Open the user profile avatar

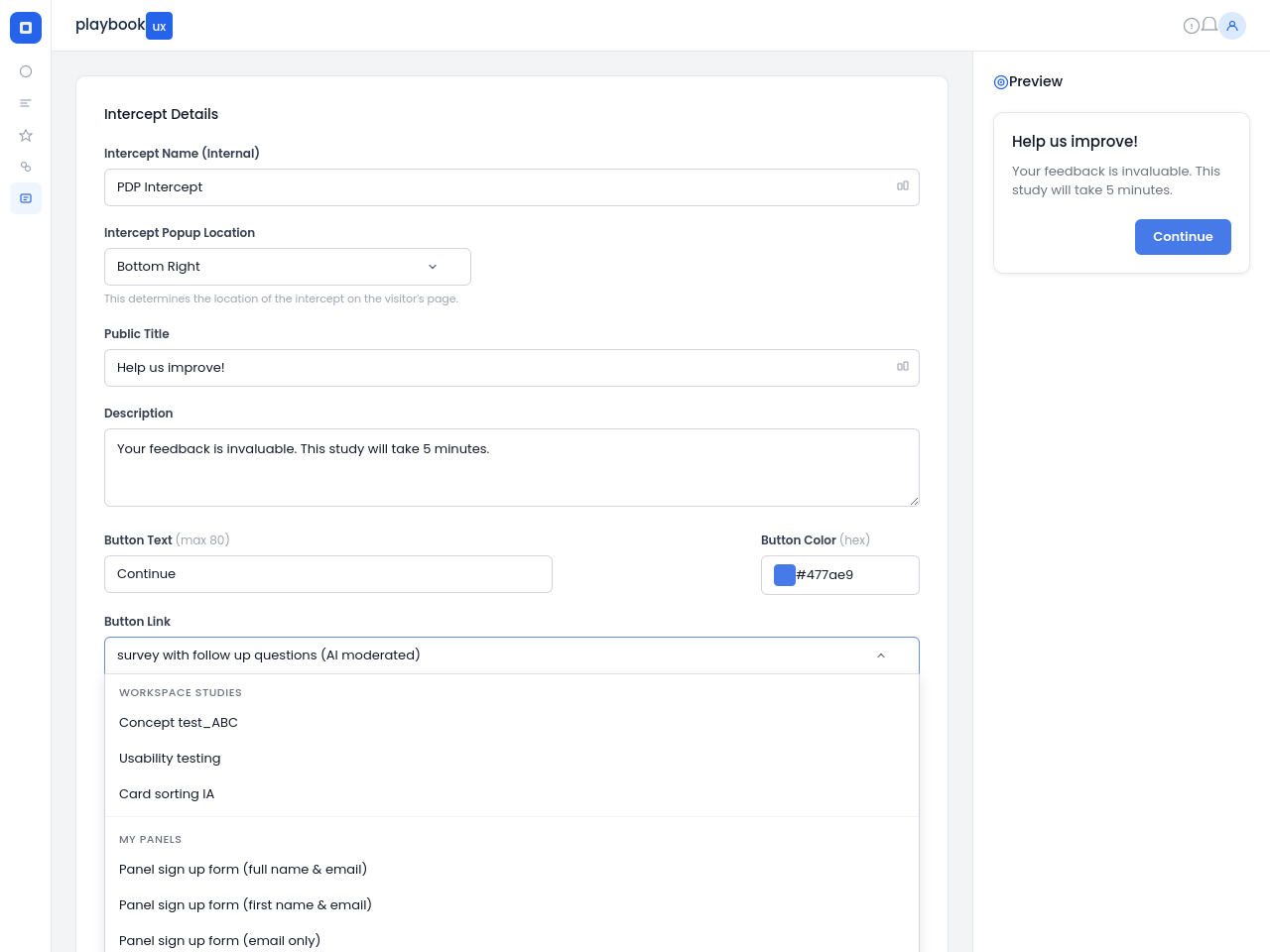coord(1232,26)
